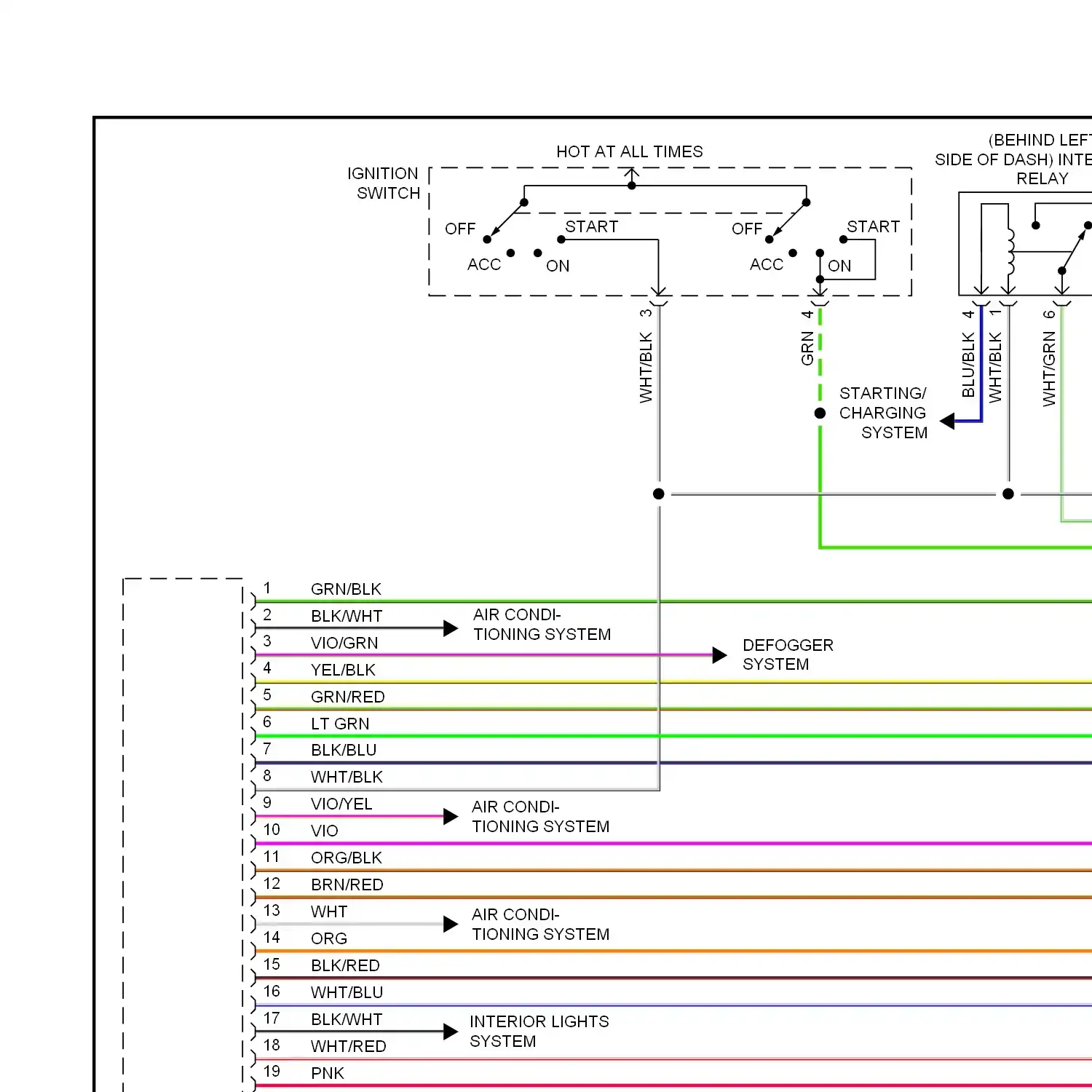Select the "IGNITION SWITCH" label
The height and width of the screenshot is (1092, 1092).
[384, 183]
